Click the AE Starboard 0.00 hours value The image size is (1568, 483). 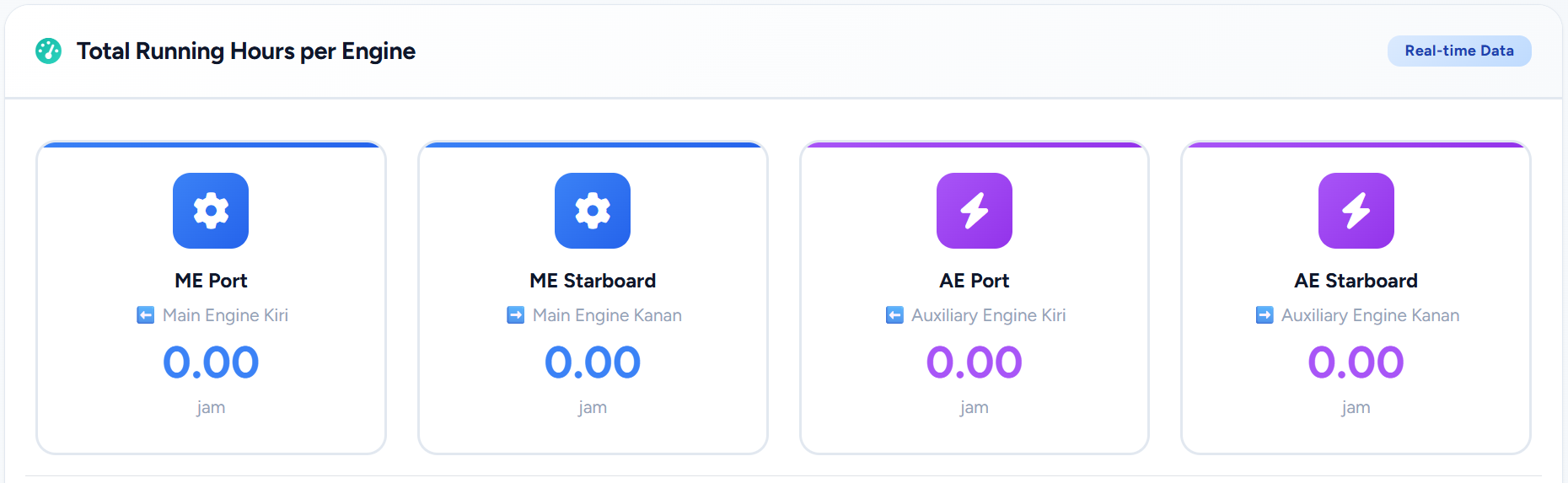click(1356, 362)
